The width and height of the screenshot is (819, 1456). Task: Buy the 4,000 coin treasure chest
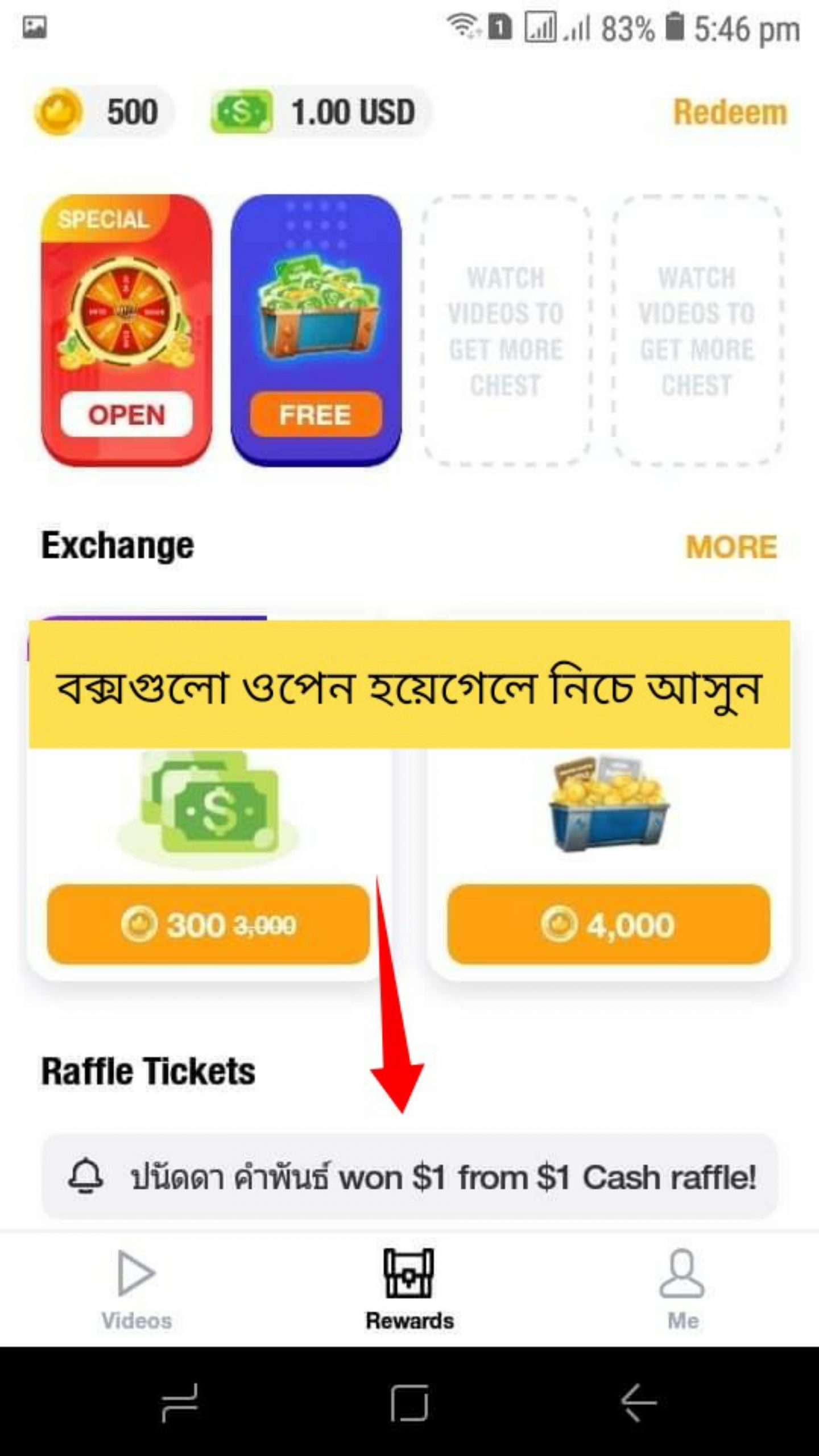click(x=609, y=924)
